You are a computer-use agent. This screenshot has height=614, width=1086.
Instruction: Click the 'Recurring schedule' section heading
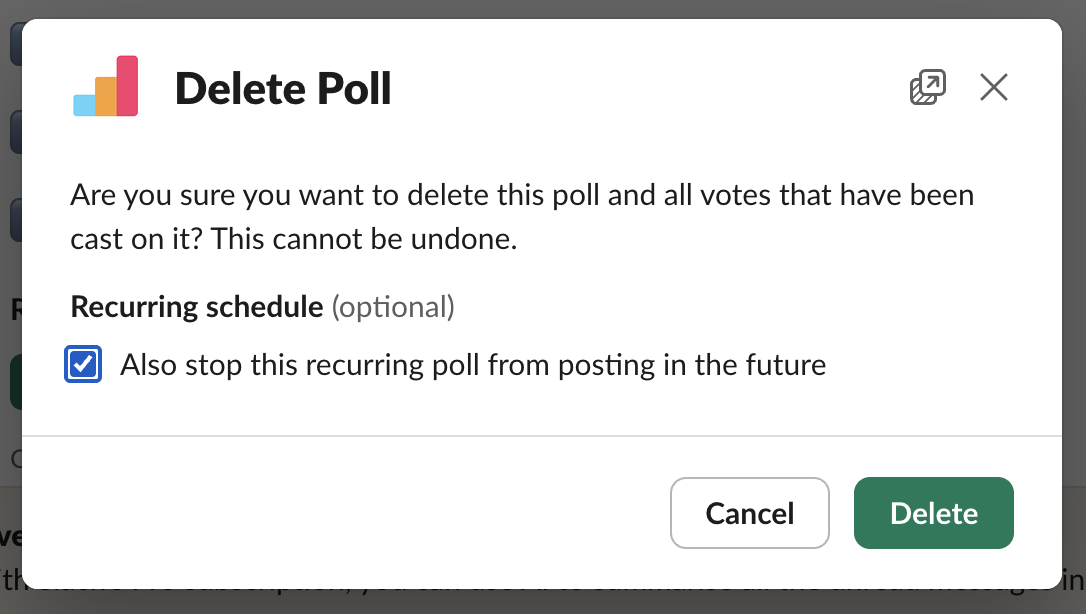pyautogui.click(x=196, y=307)
